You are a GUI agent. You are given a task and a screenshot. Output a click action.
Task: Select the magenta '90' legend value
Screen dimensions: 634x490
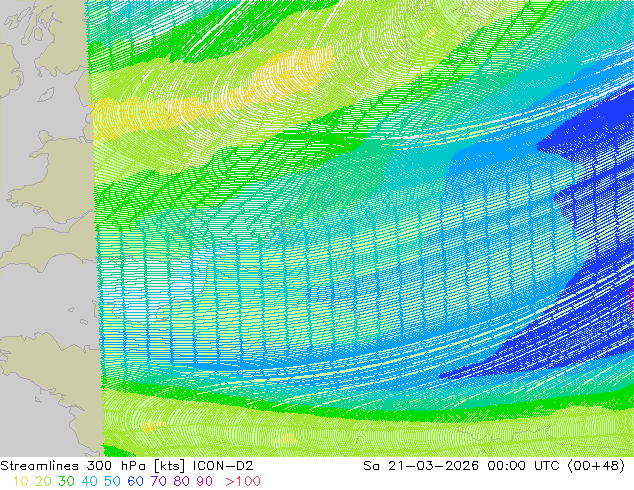point(205,482)
